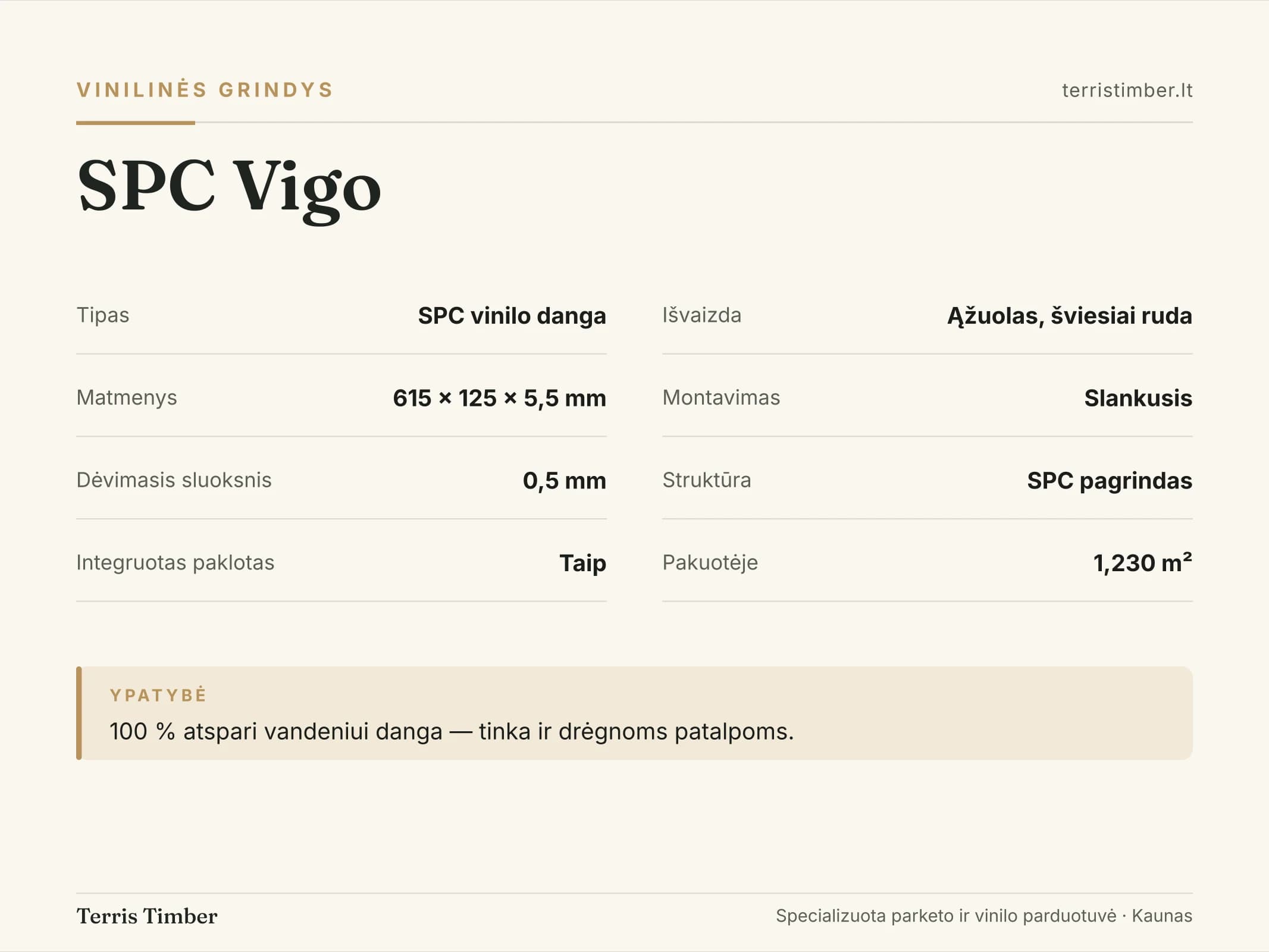Click the Ąžuolas, šviesiai ruda value
This screenshot has width=1269, height=952.
click(1070, 315)
